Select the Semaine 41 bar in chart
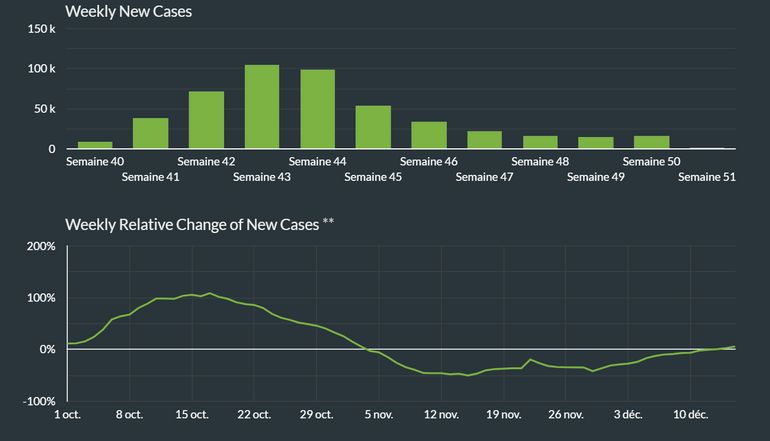The image size is (770, 441). pos(151,134)
